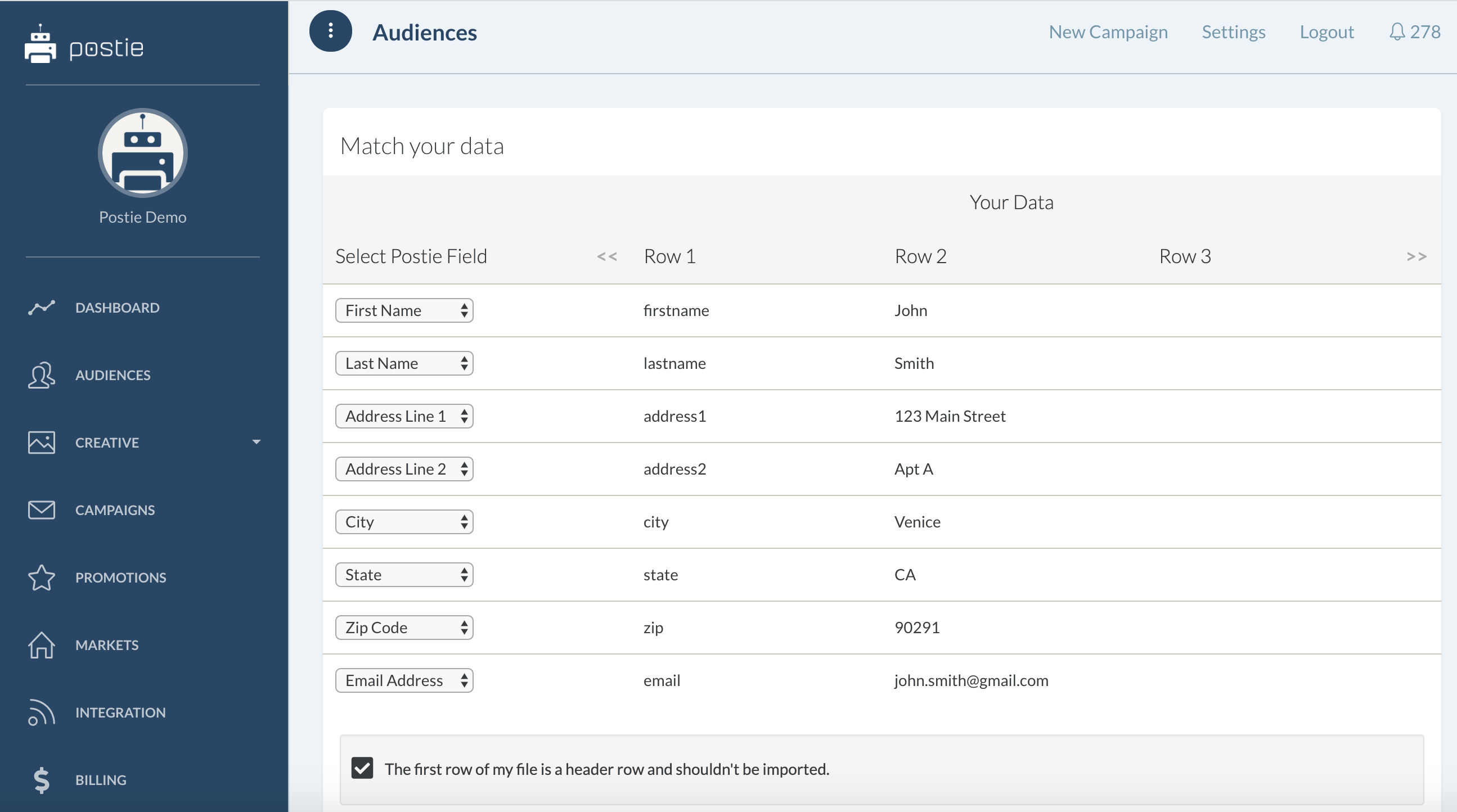Open the First Name field dropdown

404,310
